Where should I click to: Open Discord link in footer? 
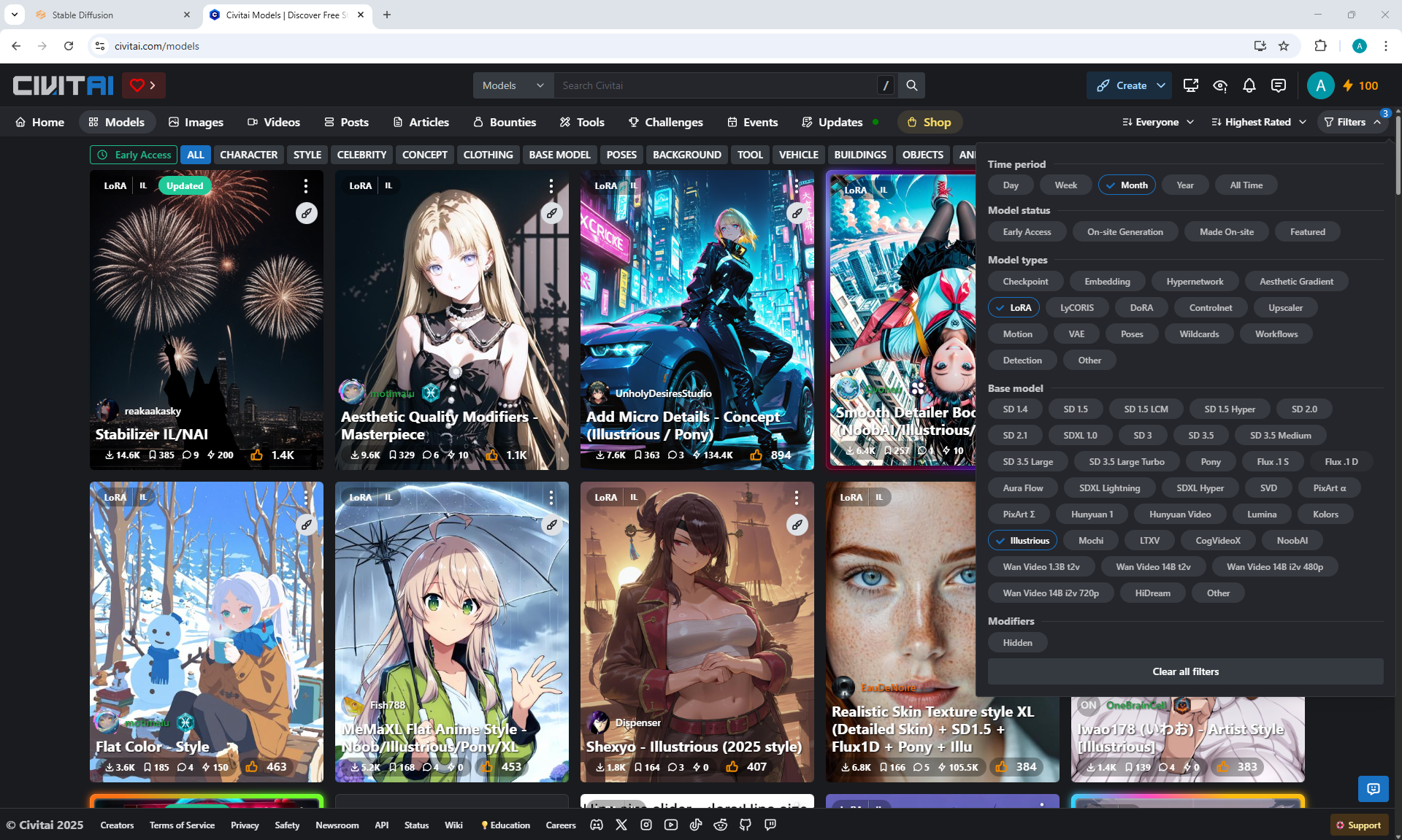point(597,825)
